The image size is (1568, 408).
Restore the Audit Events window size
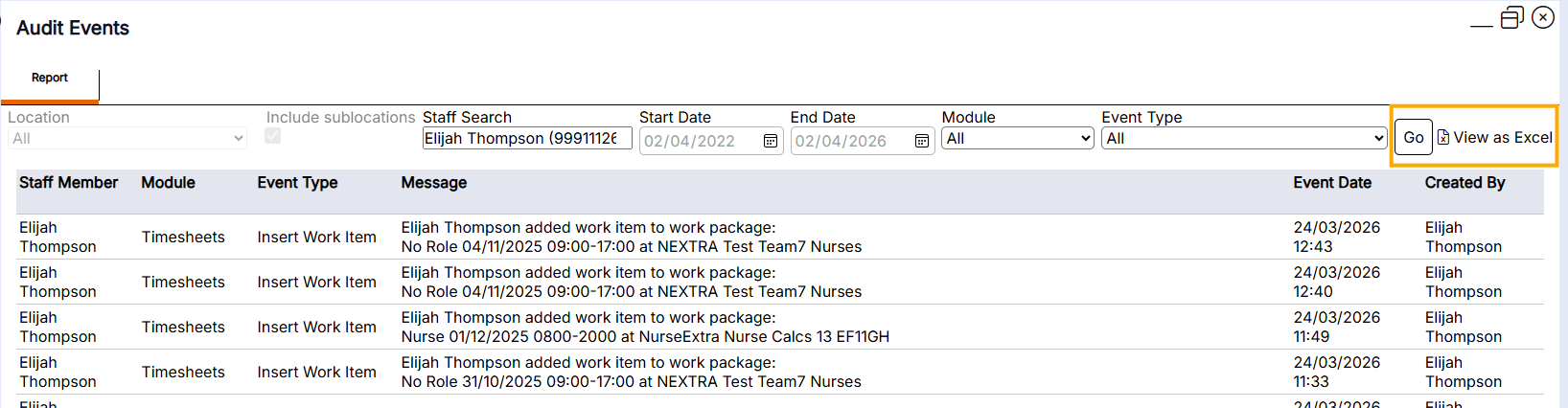(x=1511, y=18)
